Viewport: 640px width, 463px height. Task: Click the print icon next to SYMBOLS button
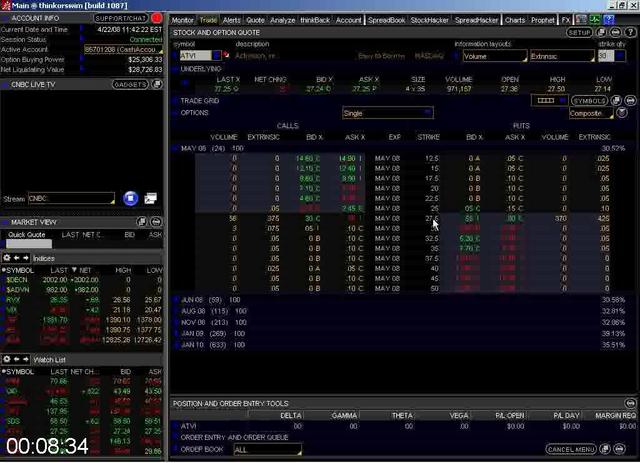pyautogui.click(x=631, y=100)
